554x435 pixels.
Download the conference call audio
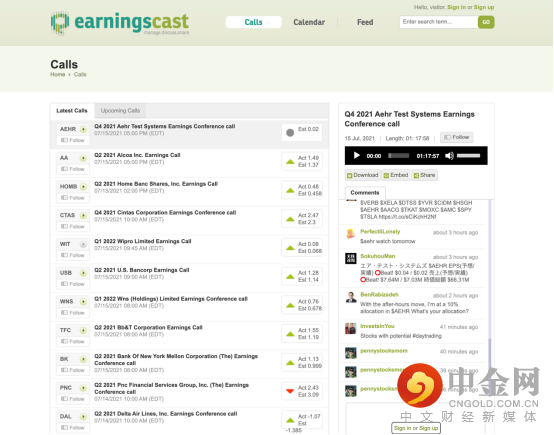tap(363, 175)
